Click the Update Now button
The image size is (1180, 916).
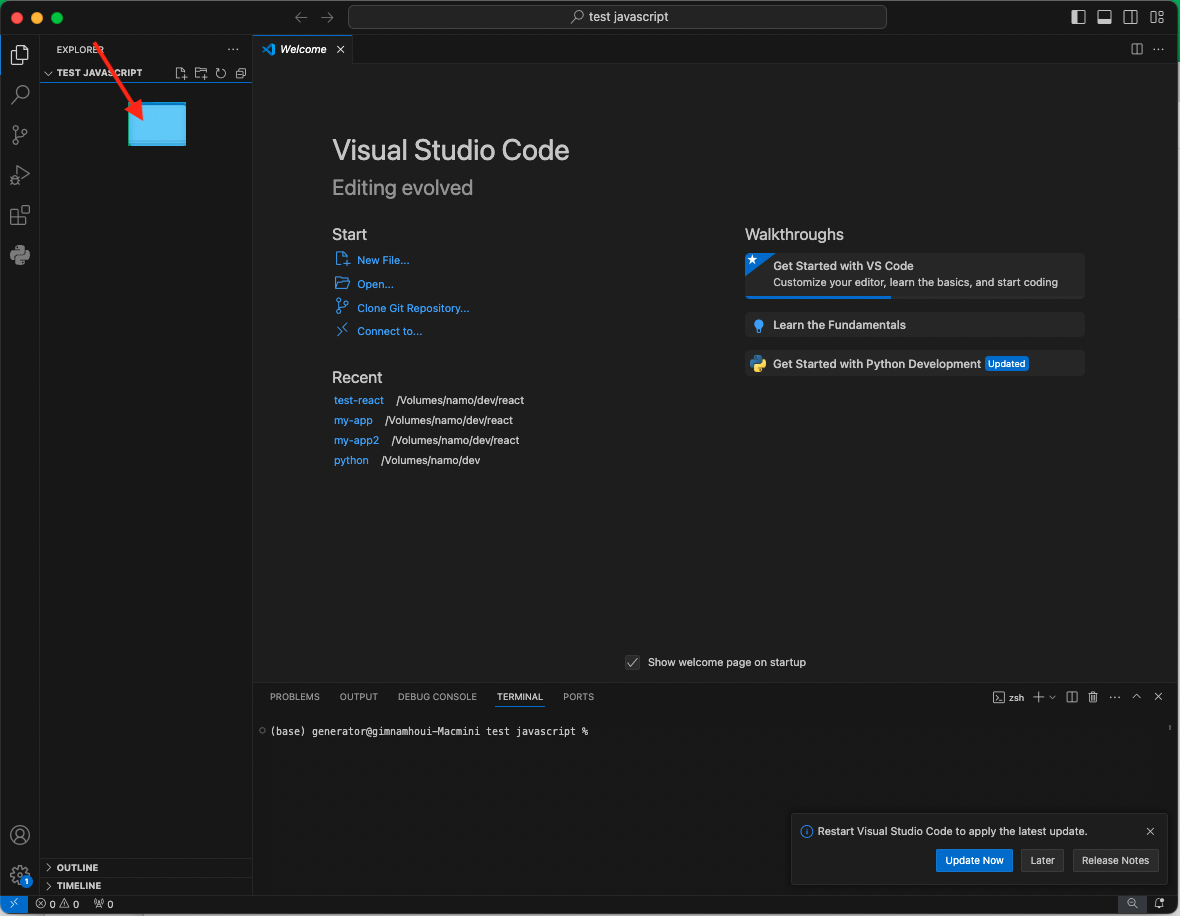[974, 860]
